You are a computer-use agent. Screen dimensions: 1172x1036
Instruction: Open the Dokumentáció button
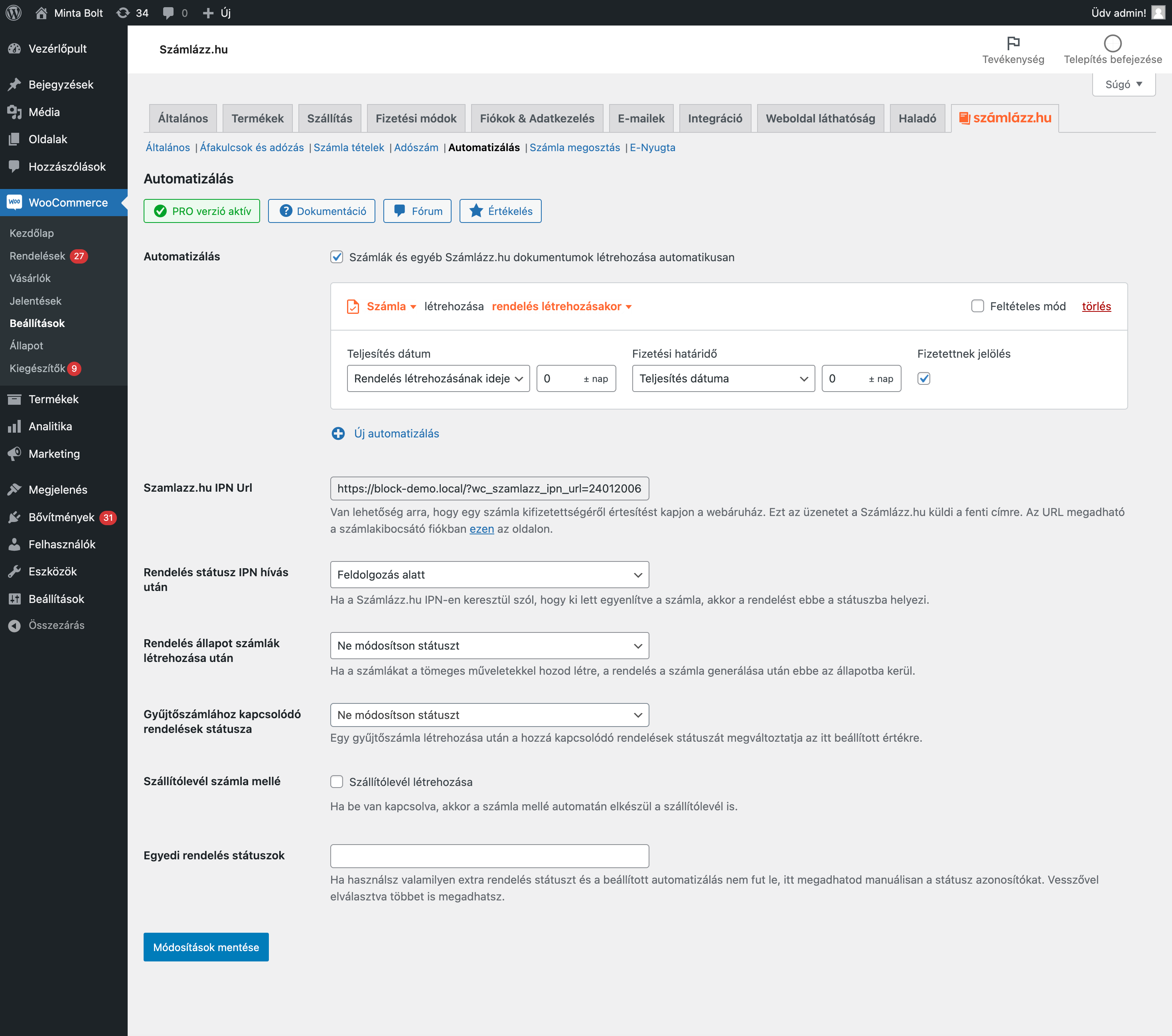(x=322, y=211)
